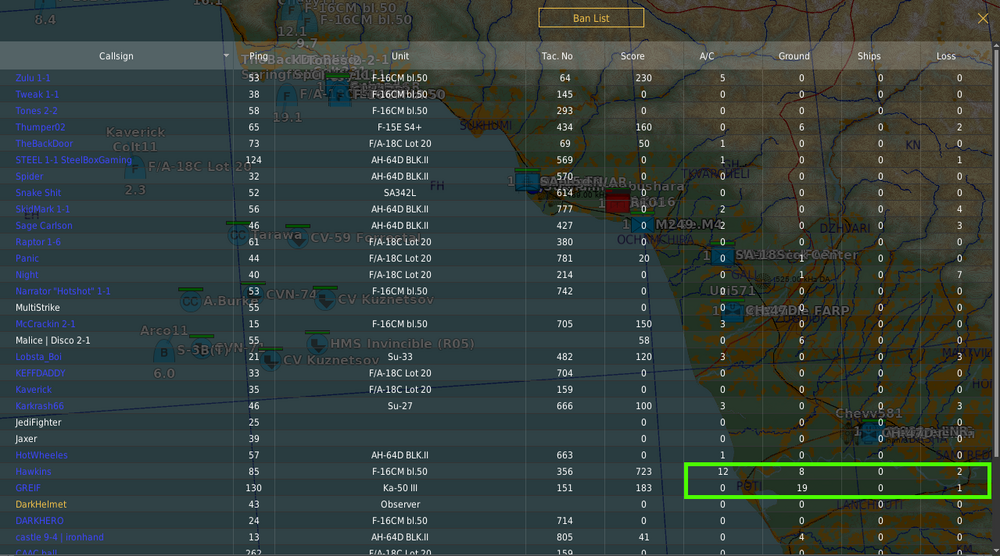The image size is (1000, 556).
Task: Click Zulu 1-1's score value 230
Action: pos(643,78)
